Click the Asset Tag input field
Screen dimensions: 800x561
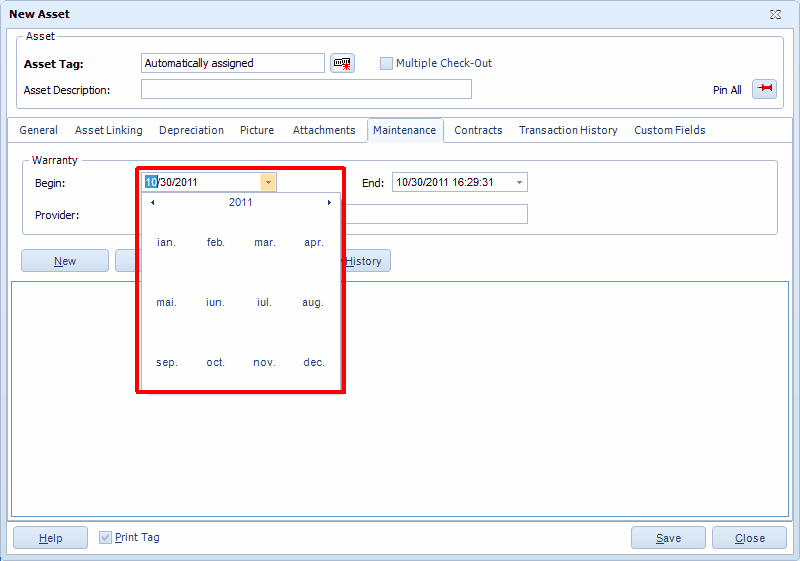(x=233, y=63)
